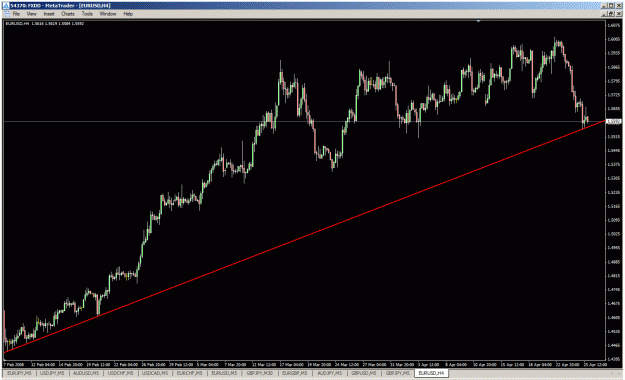Click the EURUSD,H4 OHLC label in chart corner
This screenshot has height=380, width=625.
point(45,24)
